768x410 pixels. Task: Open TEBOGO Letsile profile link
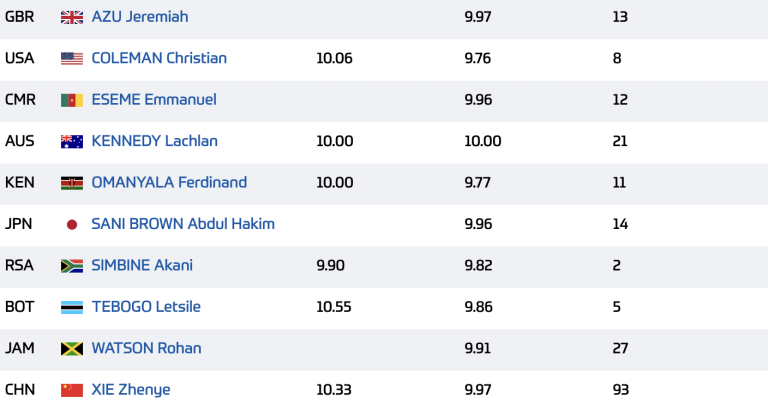(146, 307)
